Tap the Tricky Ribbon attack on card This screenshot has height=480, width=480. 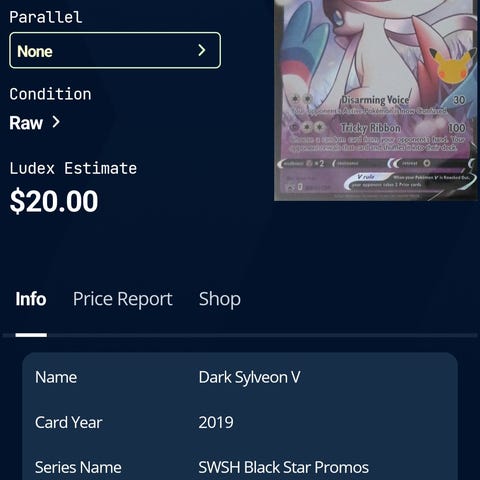point(371,128)
